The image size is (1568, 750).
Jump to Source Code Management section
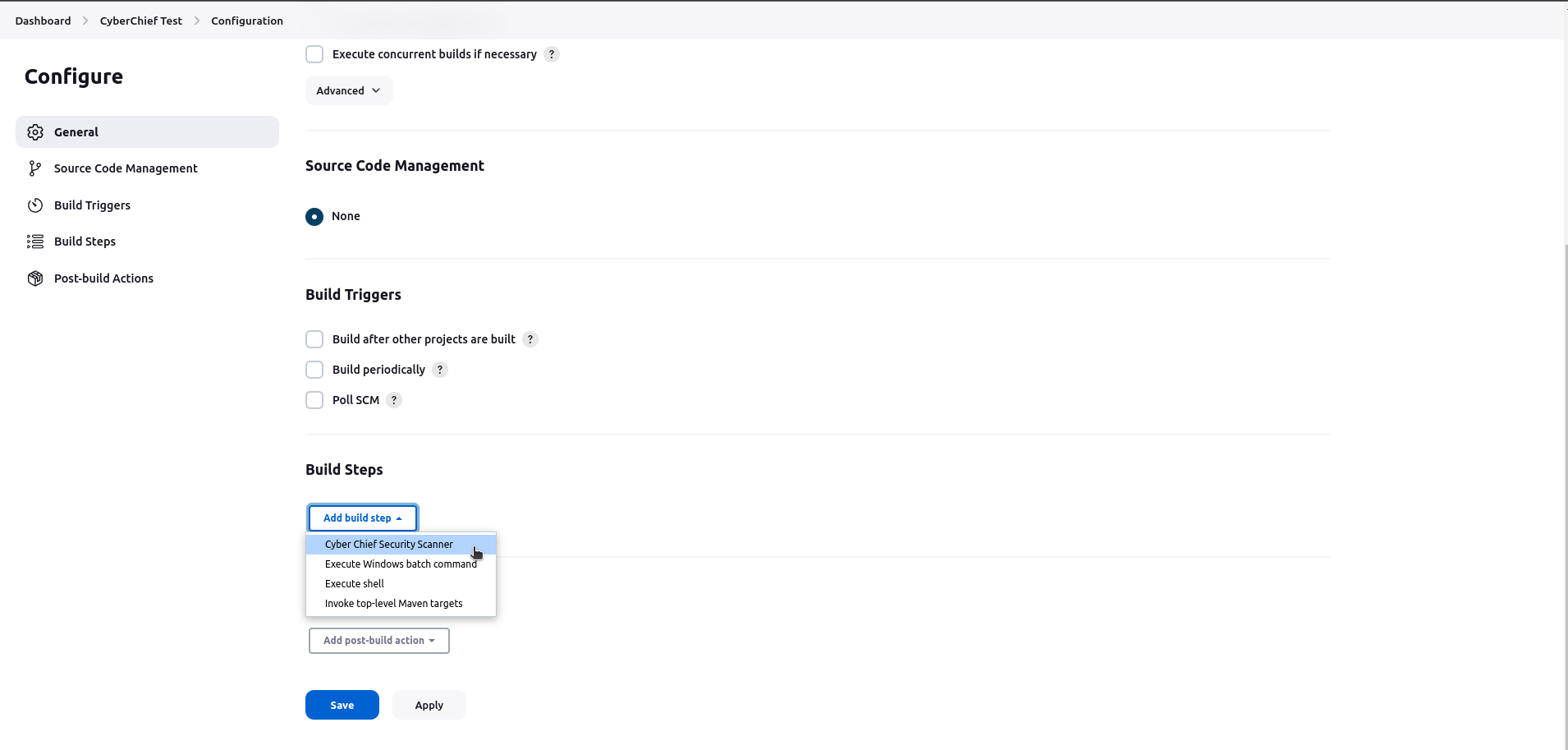coord(147,168)
